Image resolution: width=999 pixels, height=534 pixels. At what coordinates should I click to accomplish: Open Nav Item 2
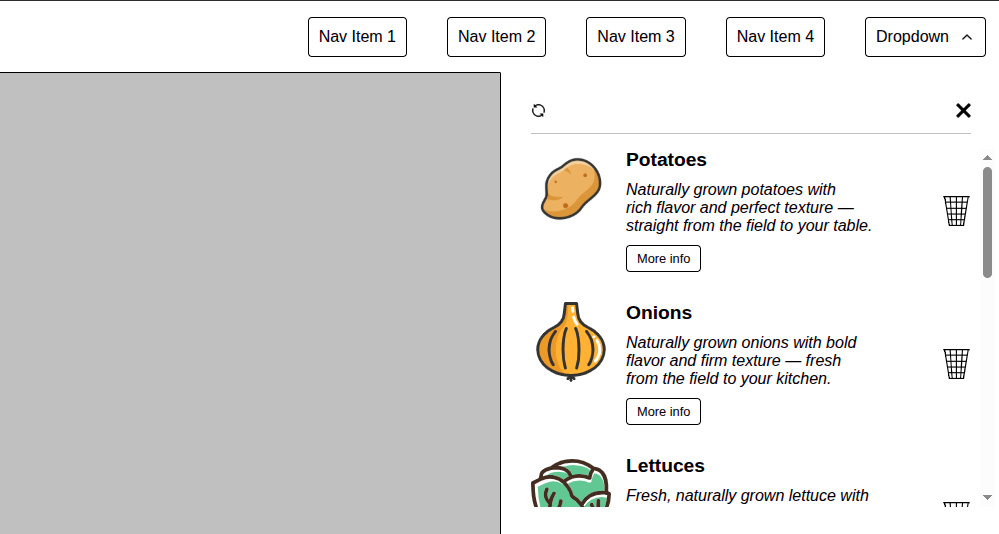tap(496, 37)
